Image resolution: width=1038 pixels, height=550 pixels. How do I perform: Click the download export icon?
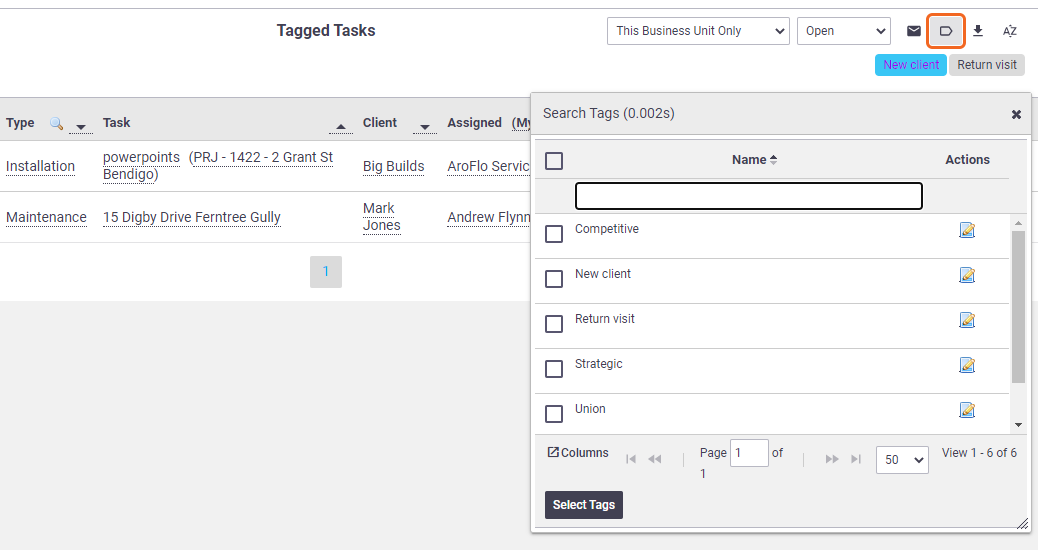pyautogui.click(x=978, y=31)
